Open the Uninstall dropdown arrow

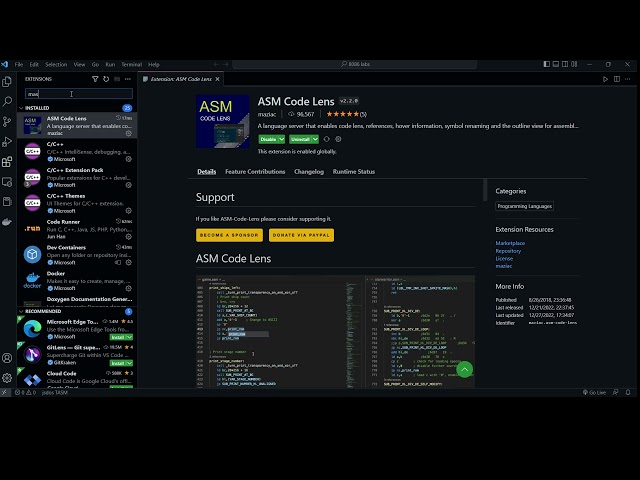click(x=315, y=139)
